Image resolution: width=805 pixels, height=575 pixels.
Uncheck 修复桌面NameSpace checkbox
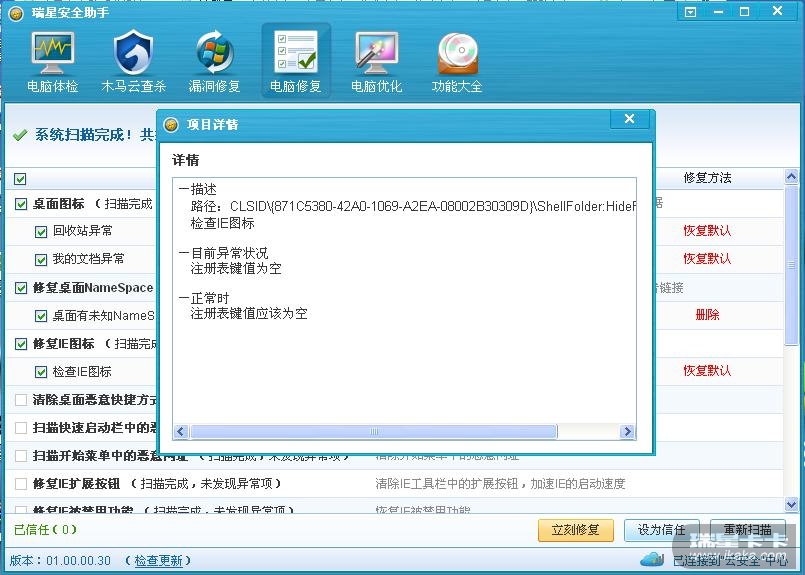coord(21,288)
